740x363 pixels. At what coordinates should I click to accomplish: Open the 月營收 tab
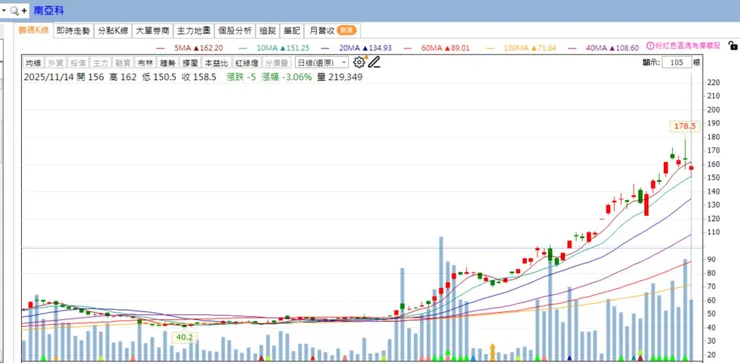332,31
